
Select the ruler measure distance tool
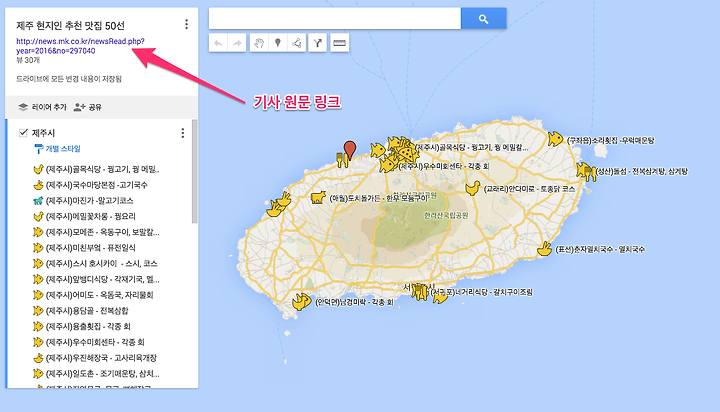coord(339,43)
